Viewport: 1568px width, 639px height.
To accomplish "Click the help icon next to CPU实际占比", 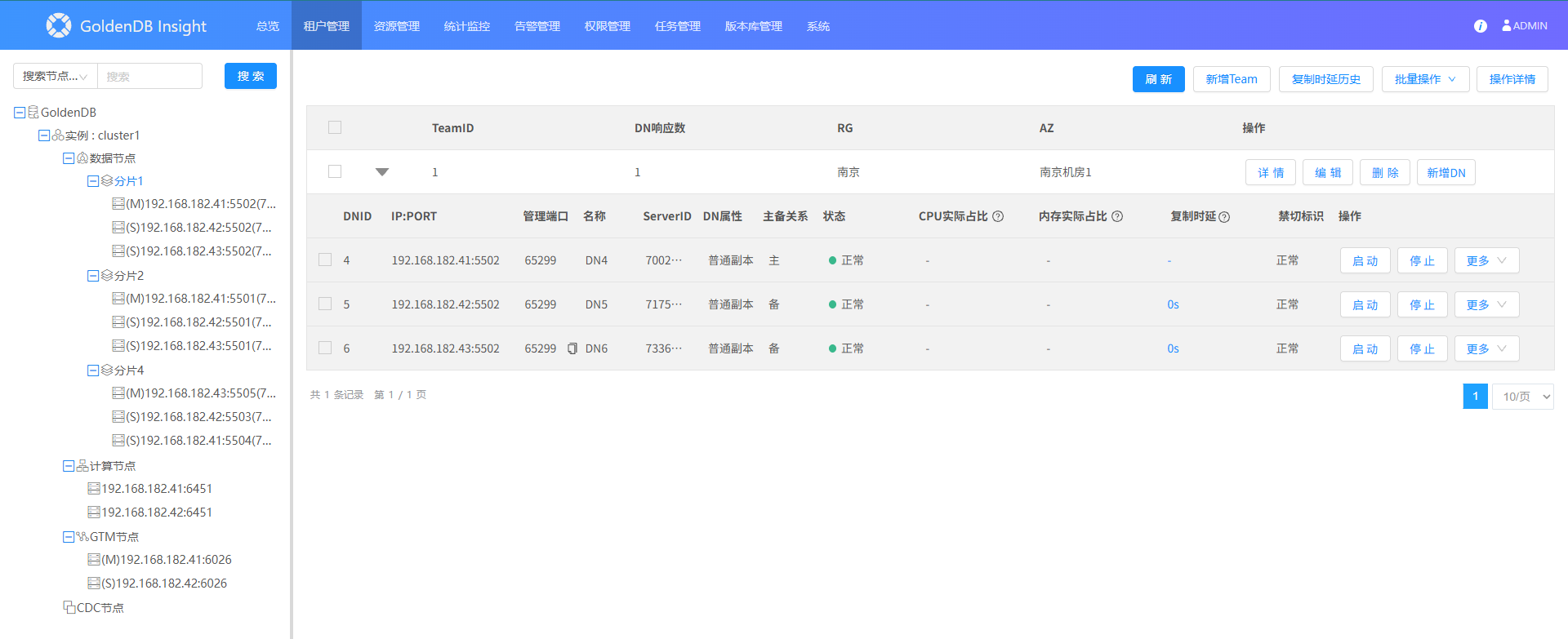I will (998, 216).
